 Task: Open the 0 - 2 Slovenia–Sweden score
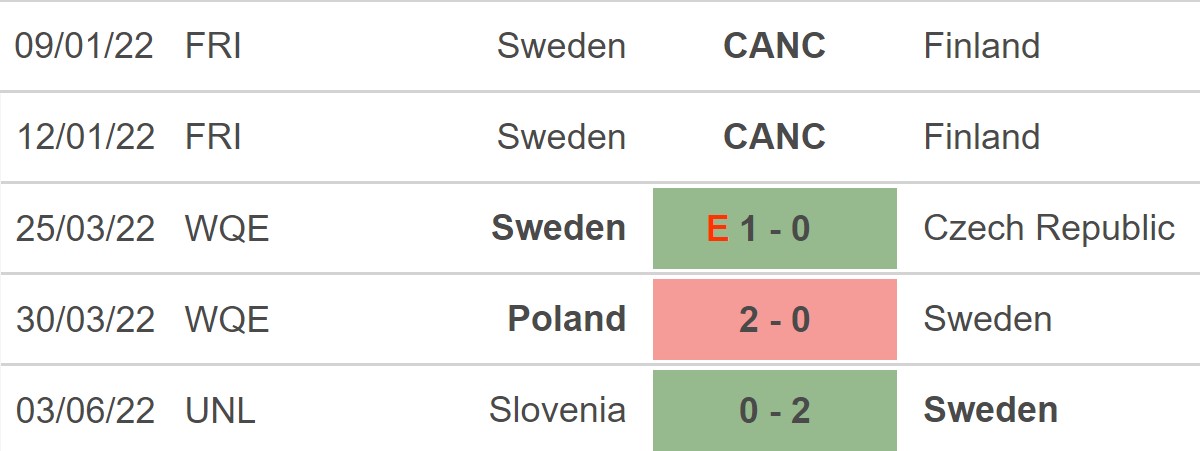775,411
